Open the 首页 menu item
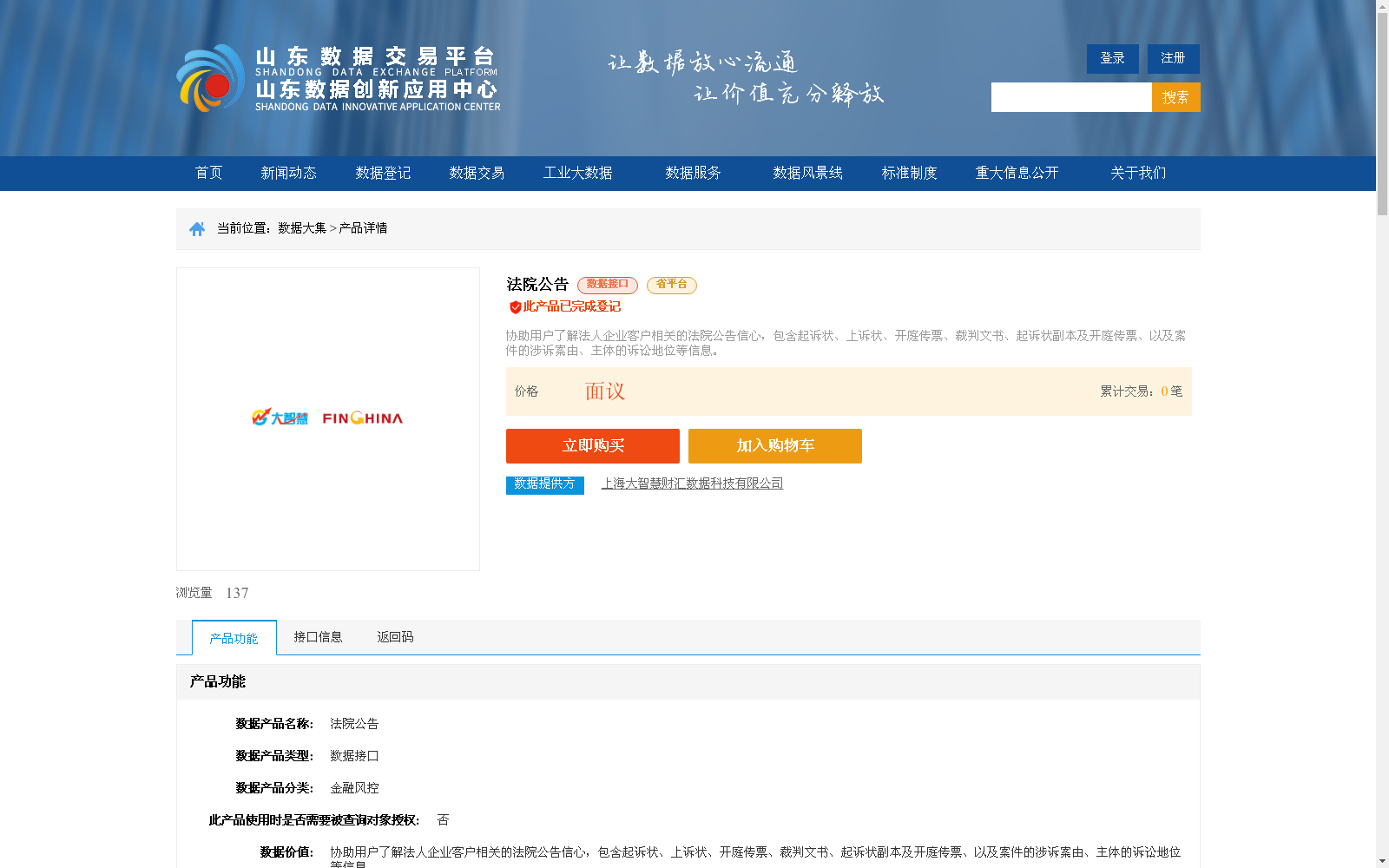The image size is (1389, 868). click(x=208, y=173)
